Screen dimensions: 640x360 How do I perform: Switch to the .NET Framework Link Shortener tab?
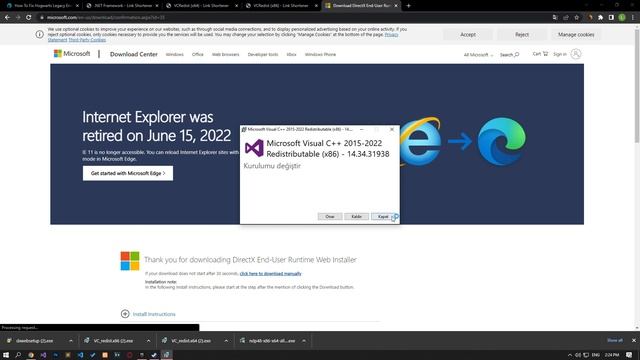pos(121,6)
